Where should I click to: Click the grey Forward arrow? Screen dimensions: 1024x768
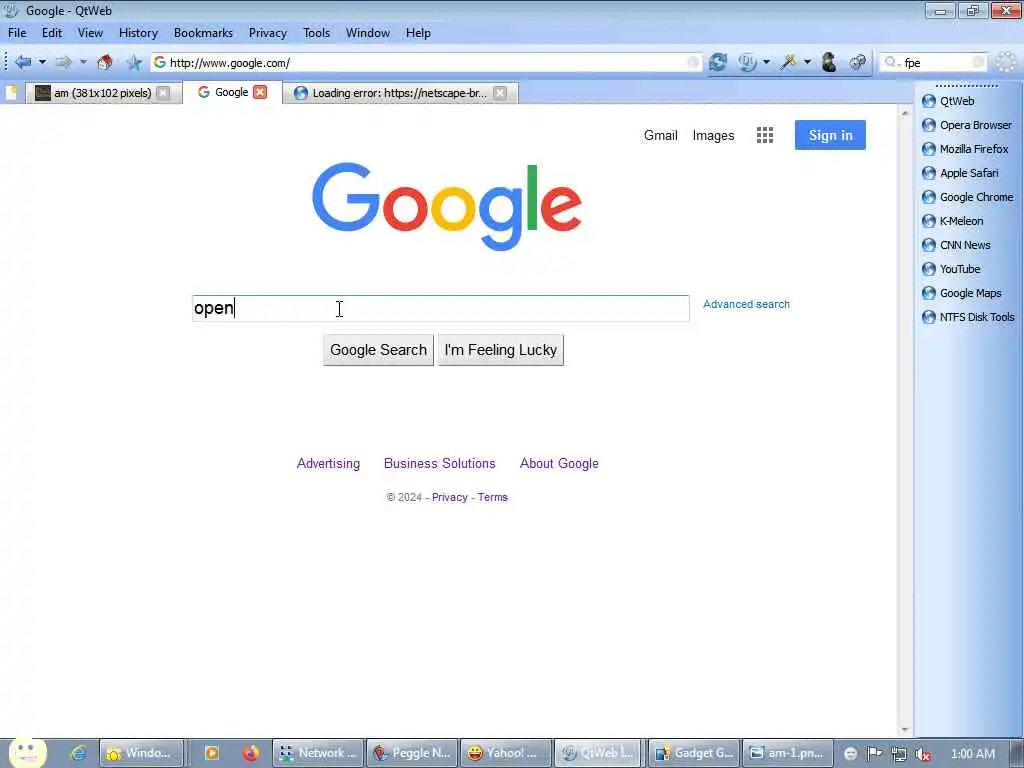click(x=63, y=63)
